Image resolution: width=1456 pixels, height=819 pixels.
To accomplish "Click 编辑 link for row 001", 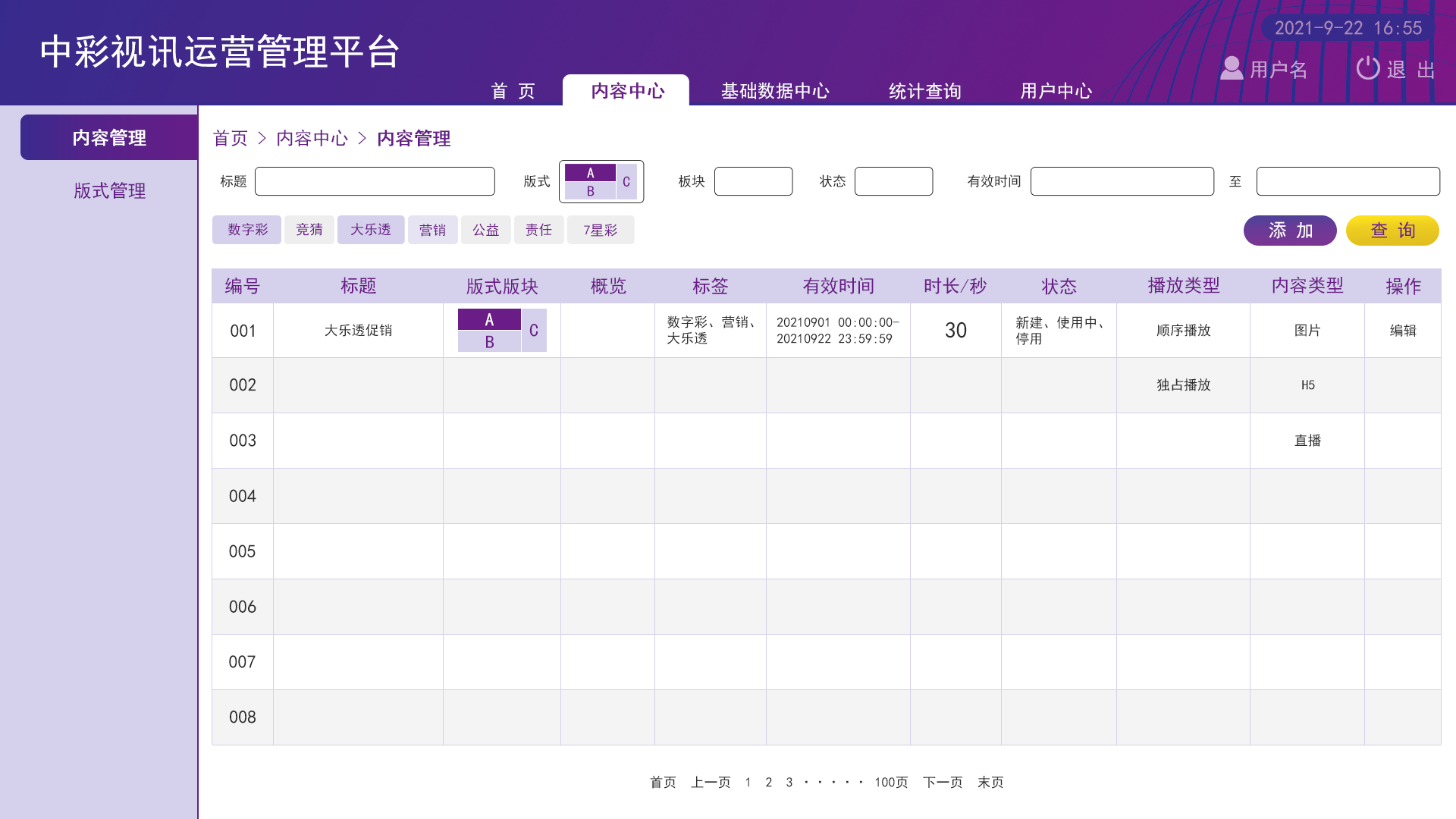I will click(1402, 331).
